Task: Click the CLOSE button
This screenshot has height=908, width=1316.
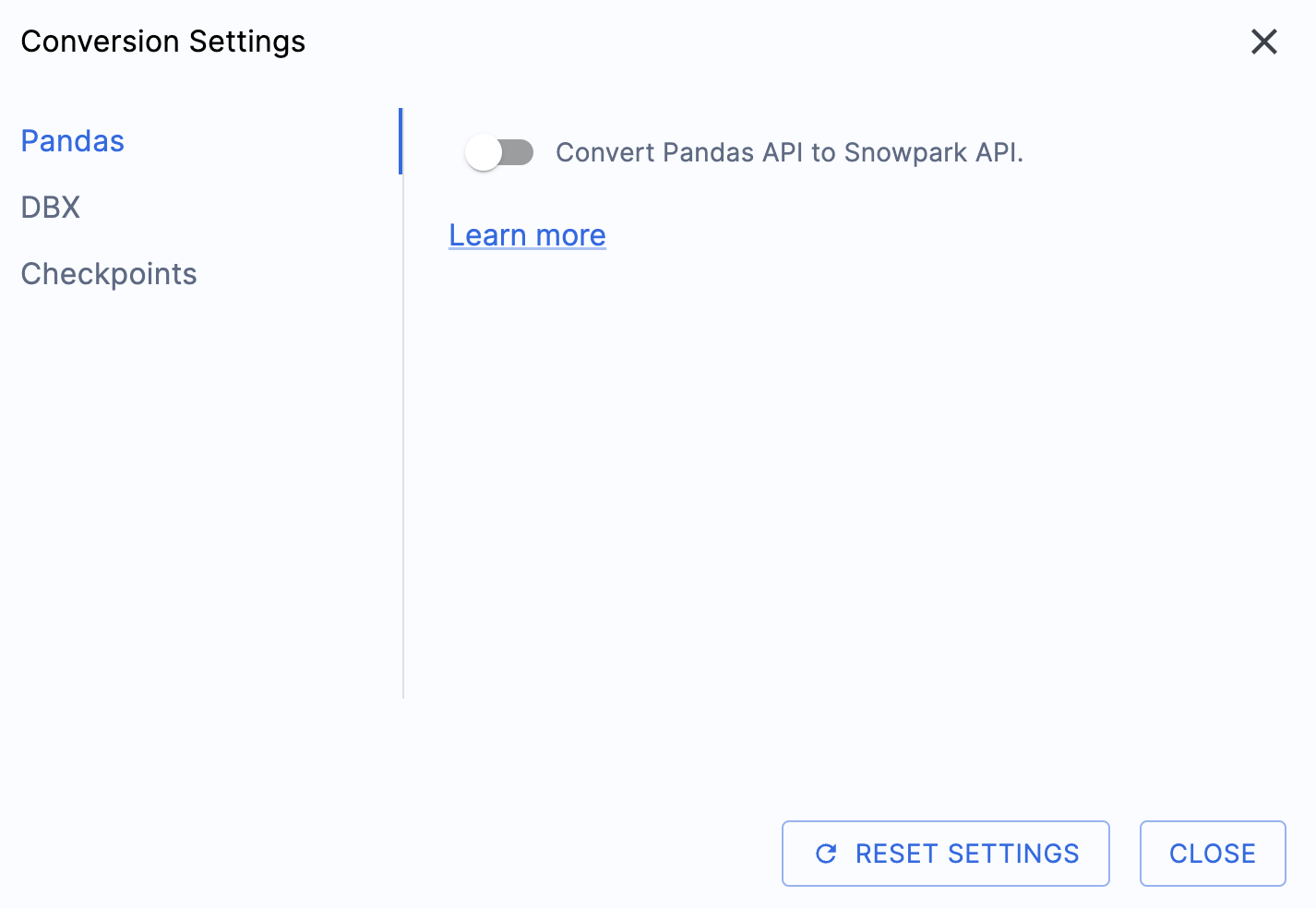Action: (1212, 854)
